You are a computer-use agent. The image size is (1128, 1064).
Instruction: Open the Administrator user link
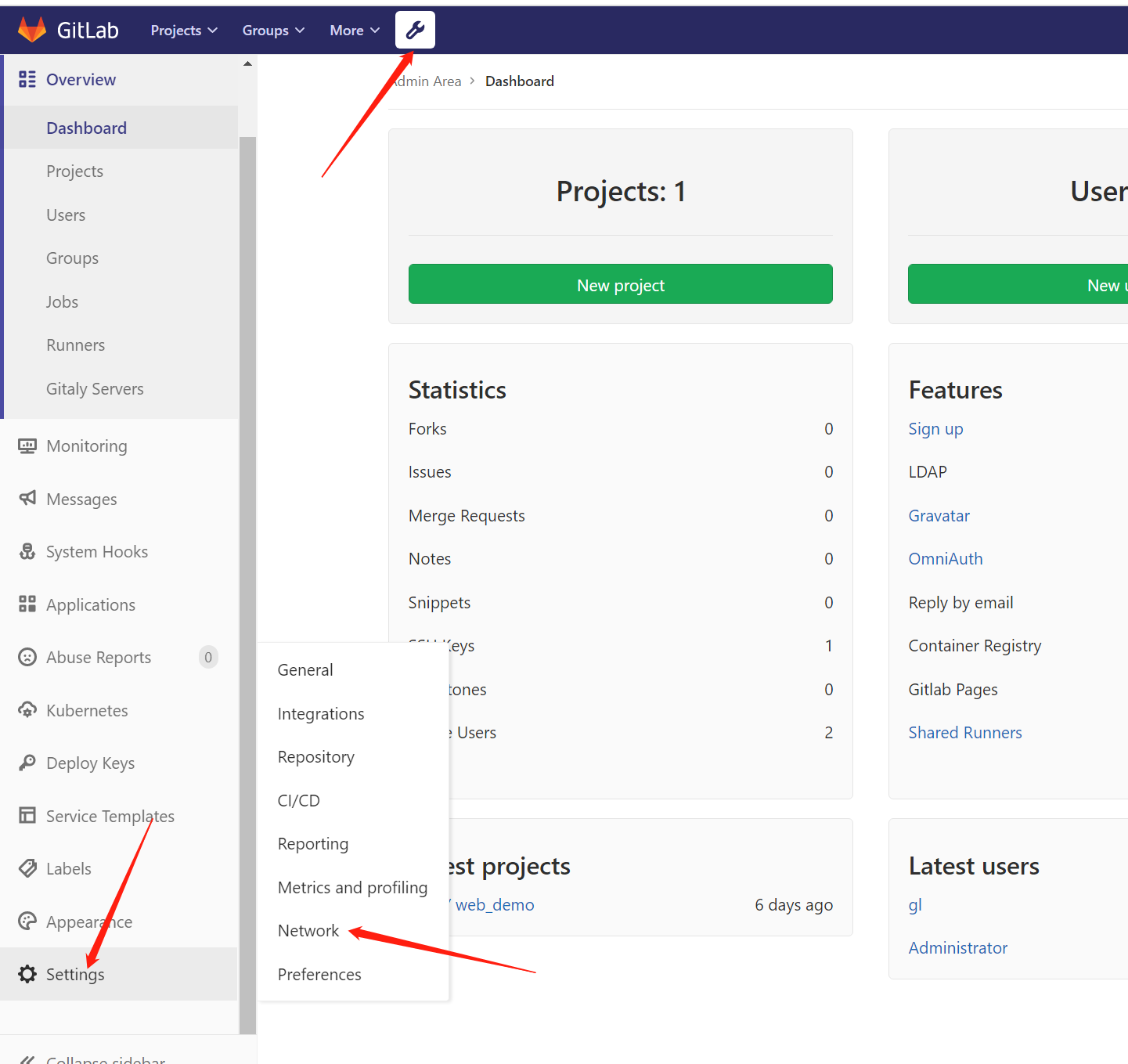957,947
